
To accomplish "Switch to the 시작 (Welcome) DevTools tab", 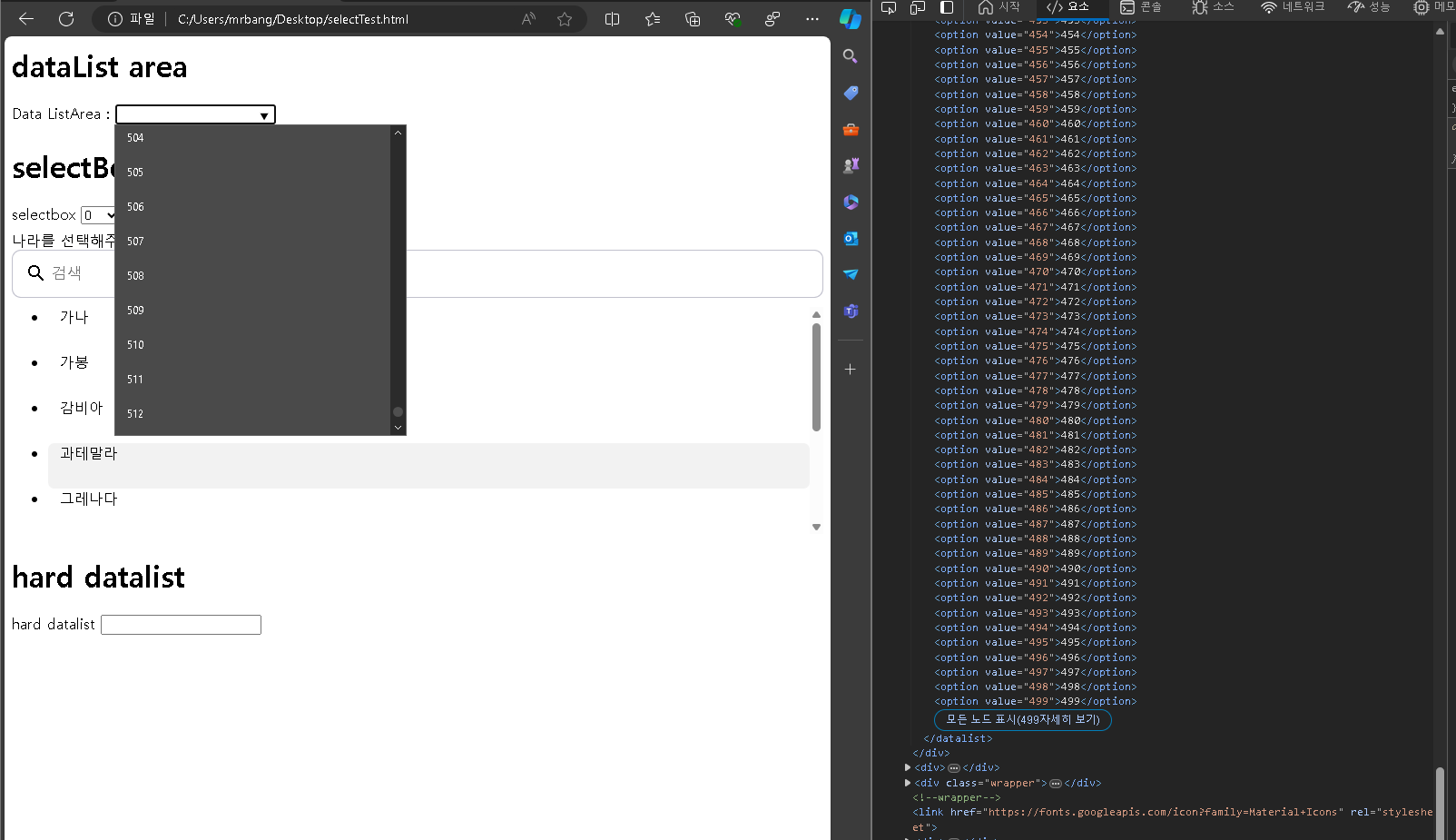I will pos(999,7).
